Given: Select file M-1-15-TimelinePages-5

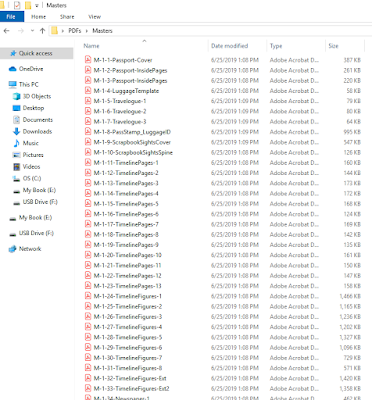Looking at the screenshot, I should tap(126, 204).
